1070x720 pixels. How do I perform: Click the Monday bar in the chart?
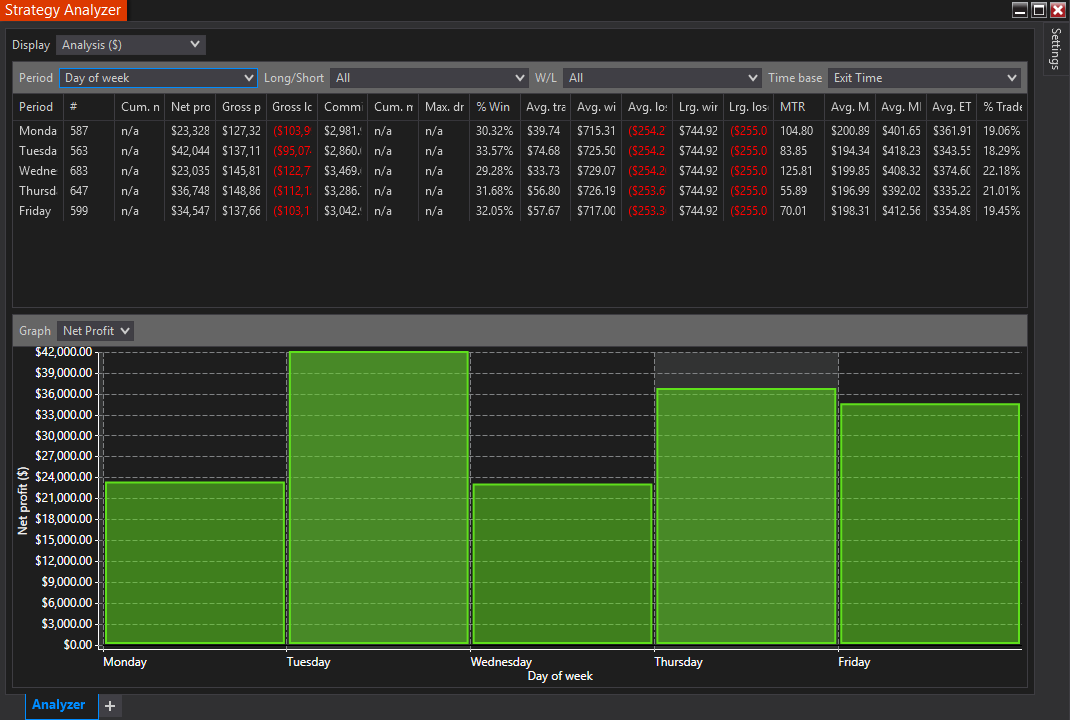(x=195, y=563)
